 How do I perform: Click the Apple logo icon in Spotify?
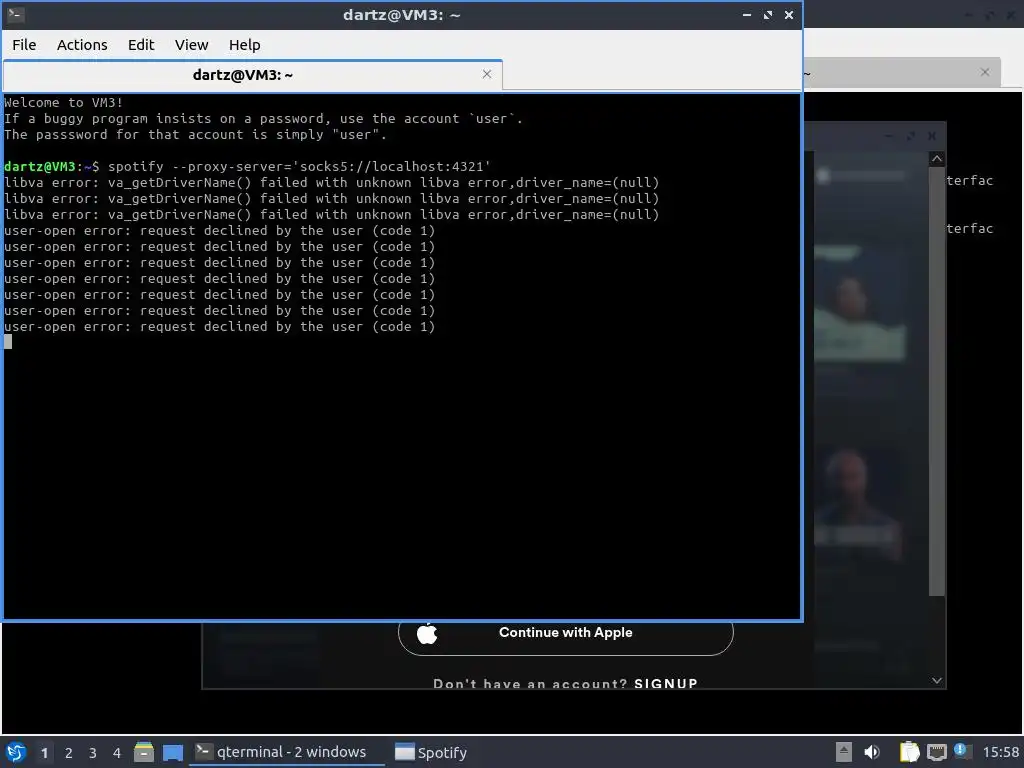point(427,632)
